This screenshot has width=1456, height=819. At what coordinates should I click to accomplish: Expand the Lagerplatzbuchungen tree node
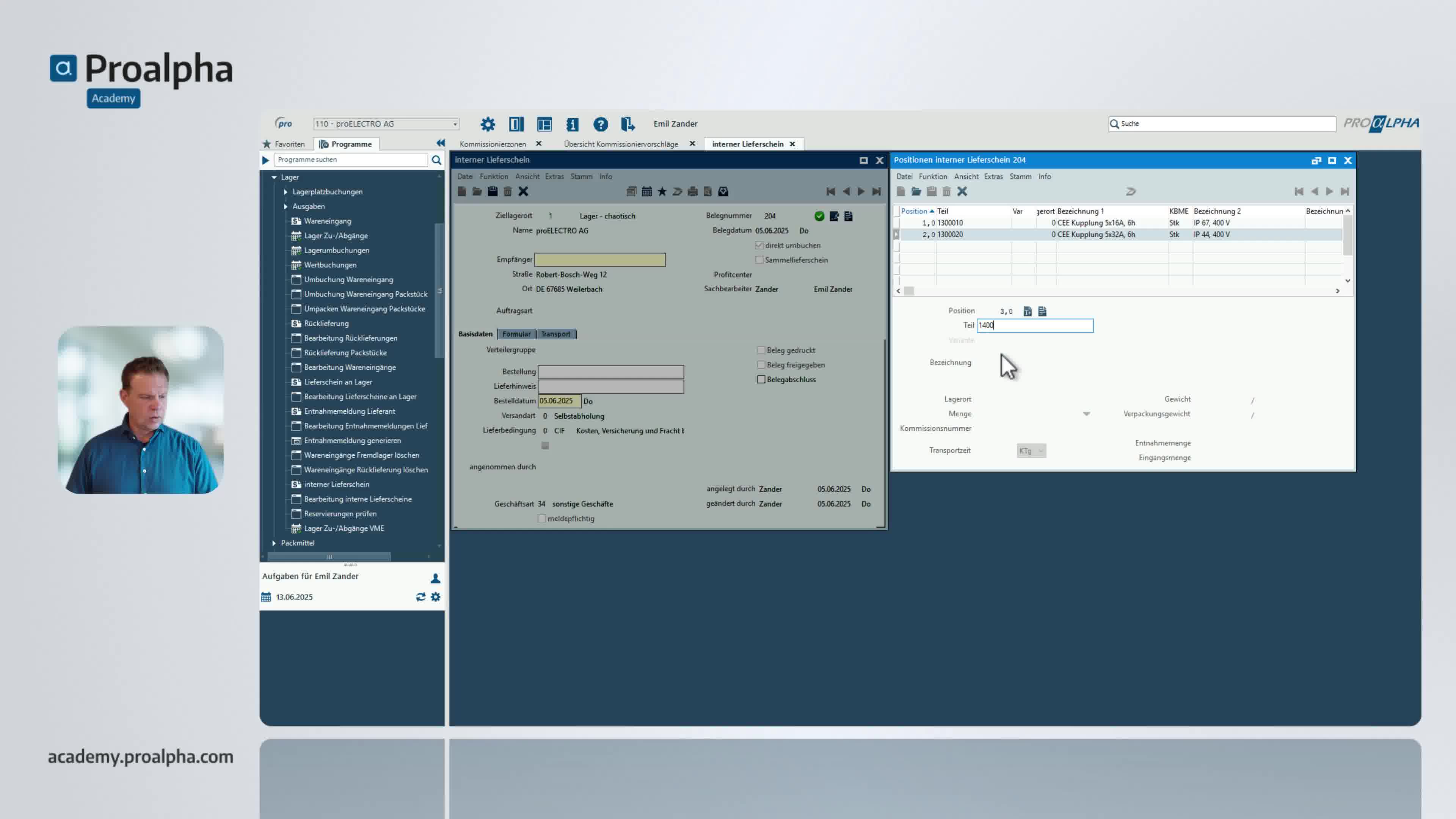tap(286, 191)
